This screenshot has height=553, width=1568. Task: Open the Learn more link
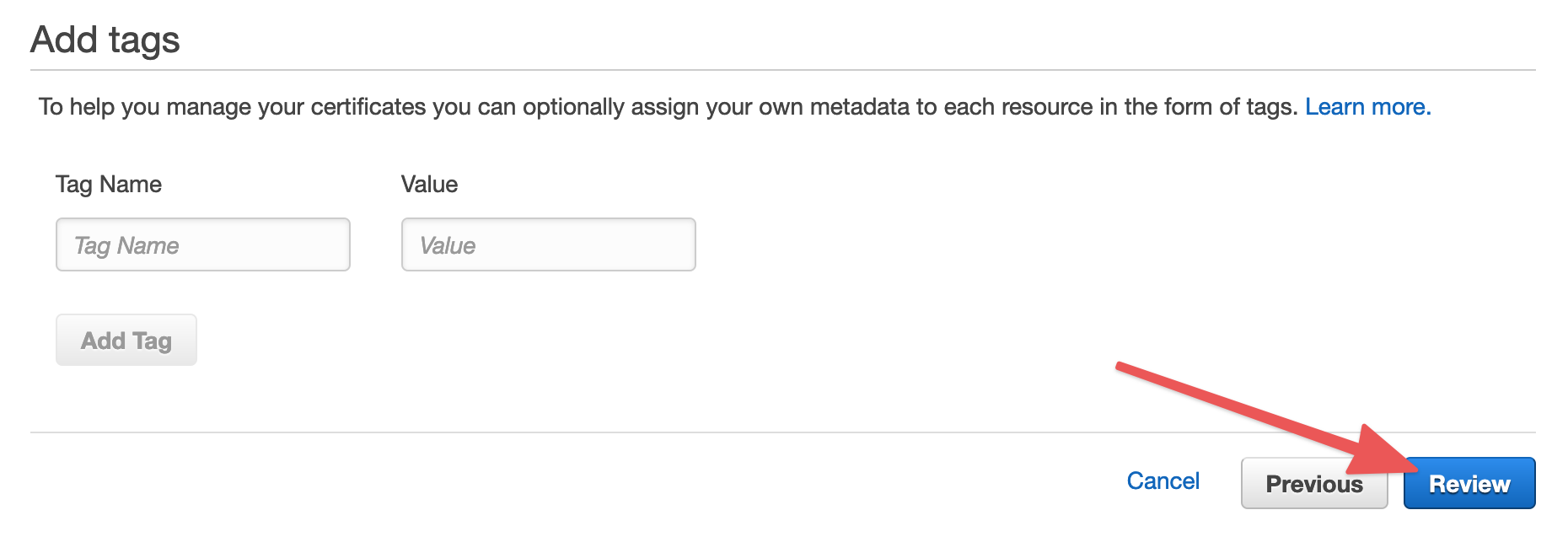click(x=1367, y=107)
